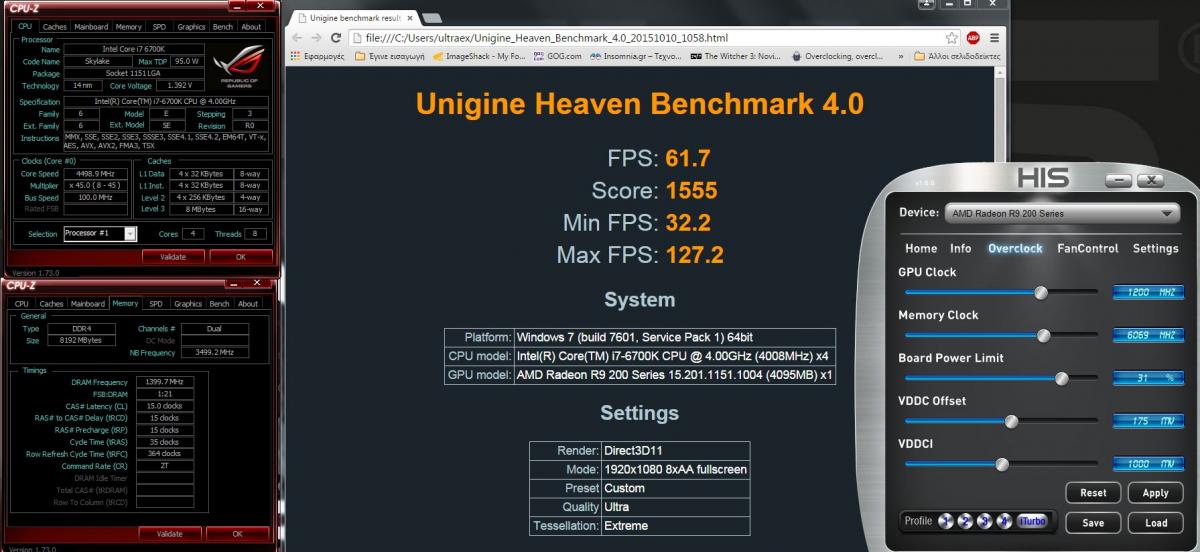Click the Memory Clock 6069 MHz value field

tap(1148, 336)
